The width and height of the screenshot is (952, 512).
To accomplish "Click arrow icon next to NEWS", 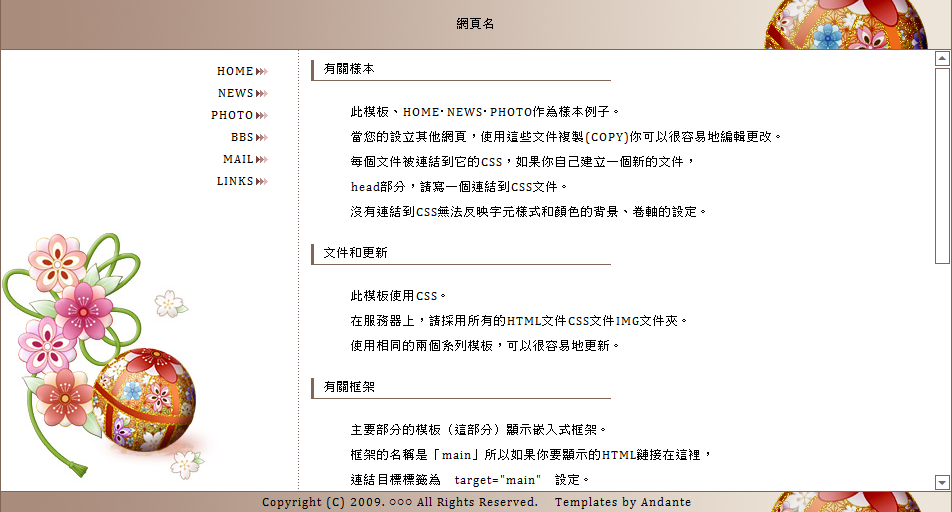I will tap(262, 94).
